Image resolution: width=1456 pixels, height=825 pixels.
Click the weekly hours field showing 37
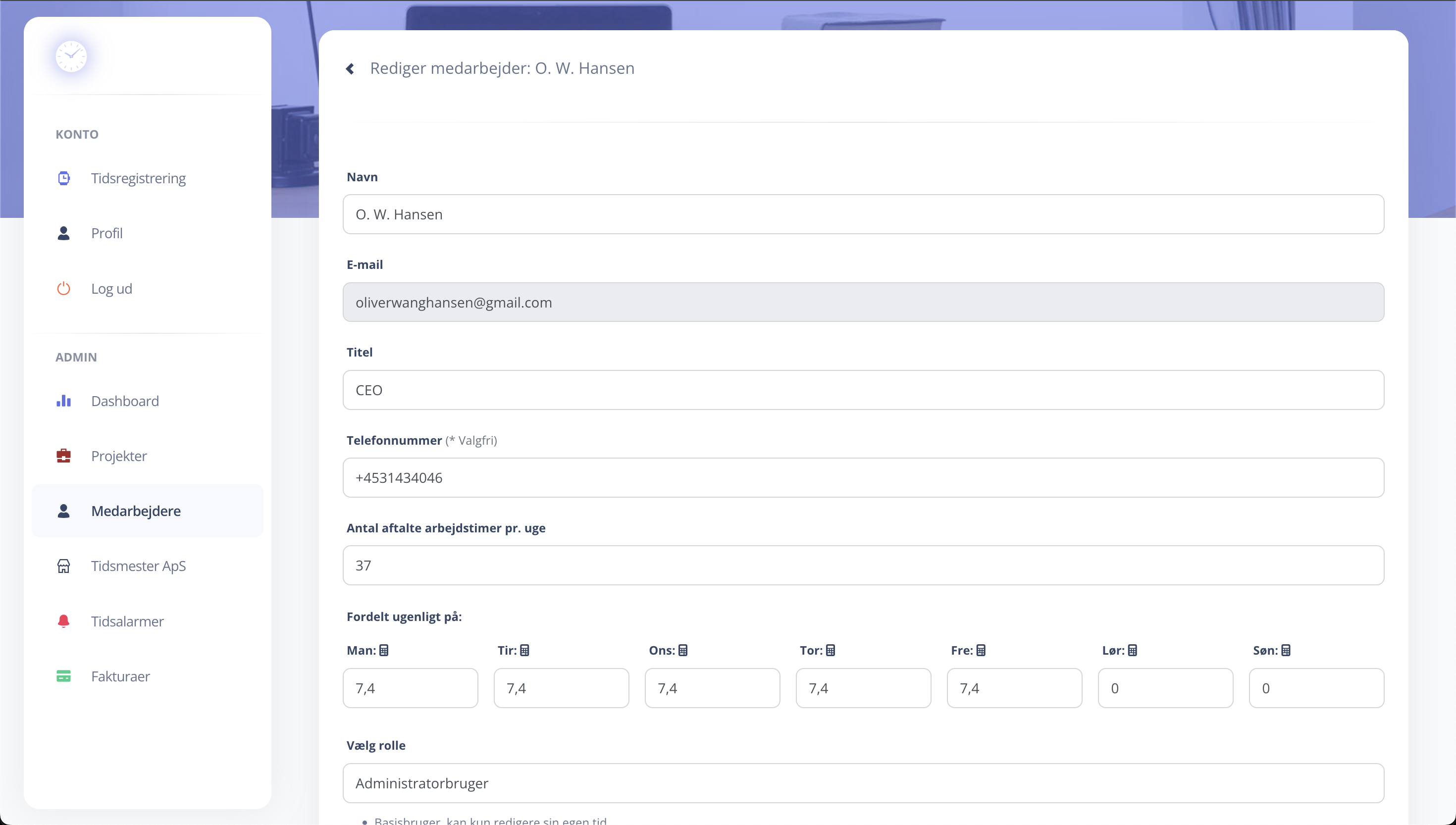click(863, 566)
